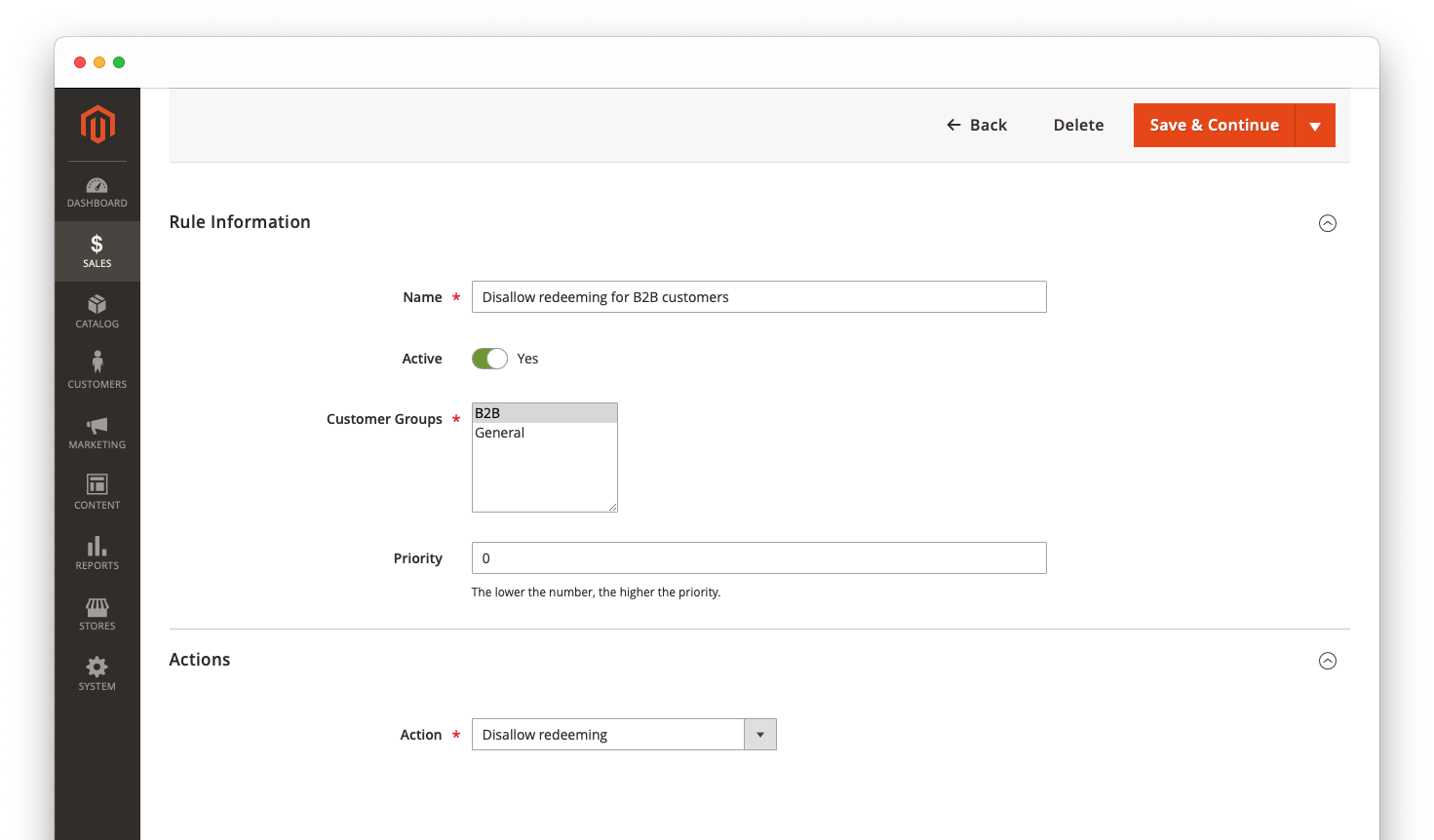Delete the current rule
Image resolution: width=1434 pixels, height=840 pixels.
click(x=1078, y=125)
